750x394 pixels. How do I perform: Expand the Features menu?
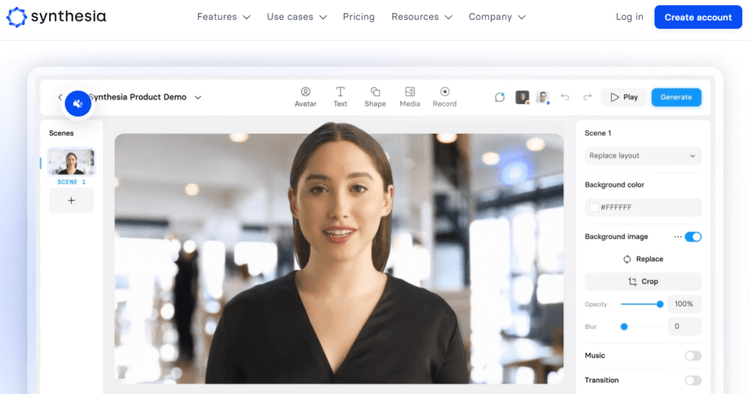pos(223,17)
